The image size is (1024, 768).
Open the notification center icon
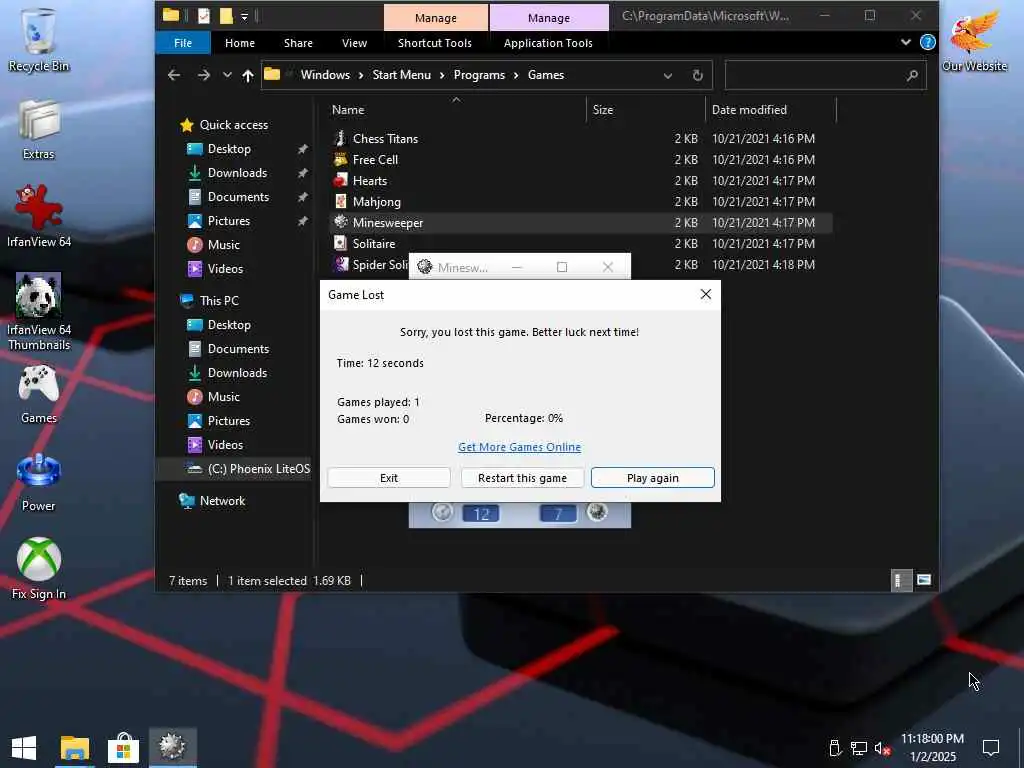point(991,748)
